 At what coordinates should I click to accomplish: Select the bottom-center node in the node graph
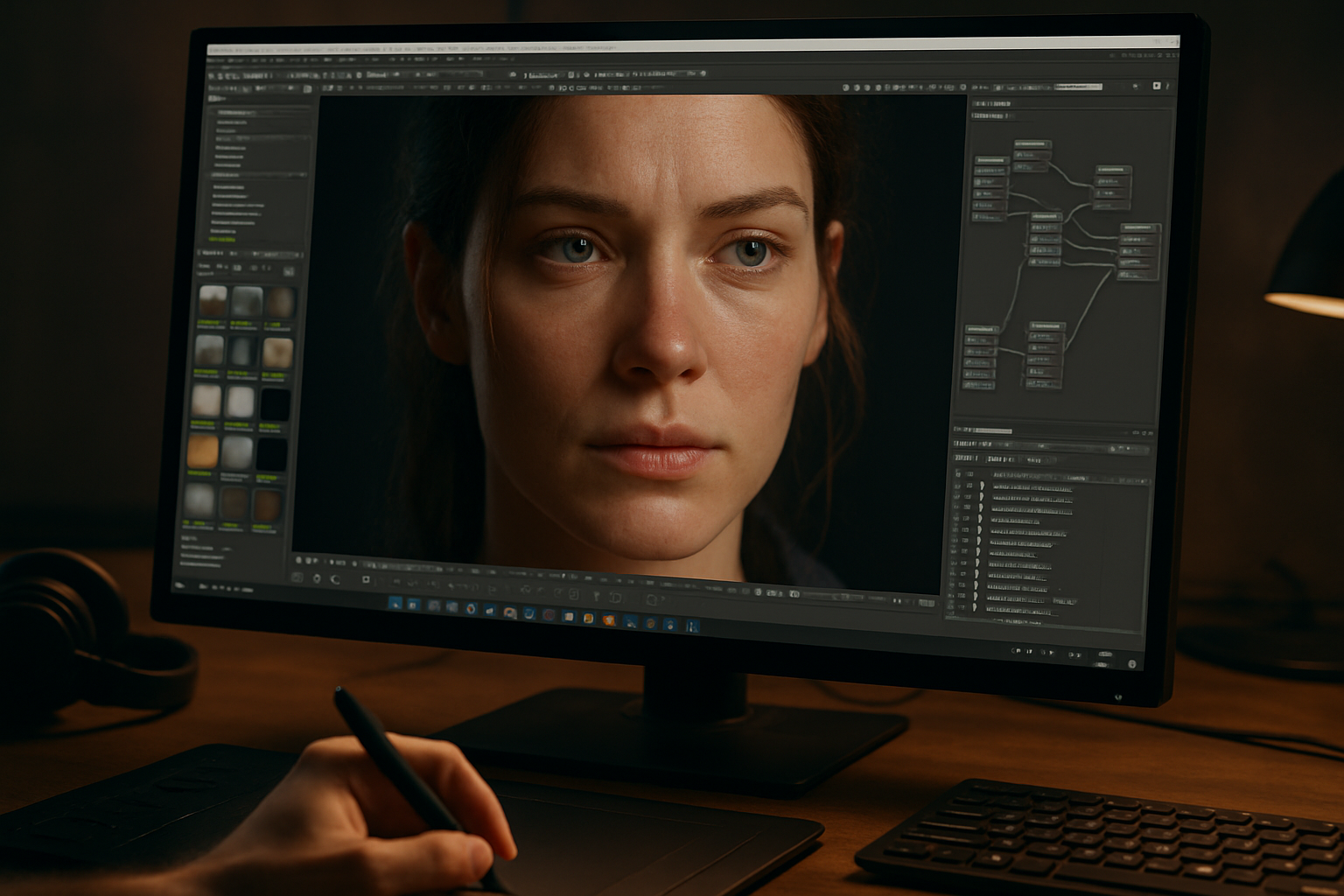coord(1045,353)
